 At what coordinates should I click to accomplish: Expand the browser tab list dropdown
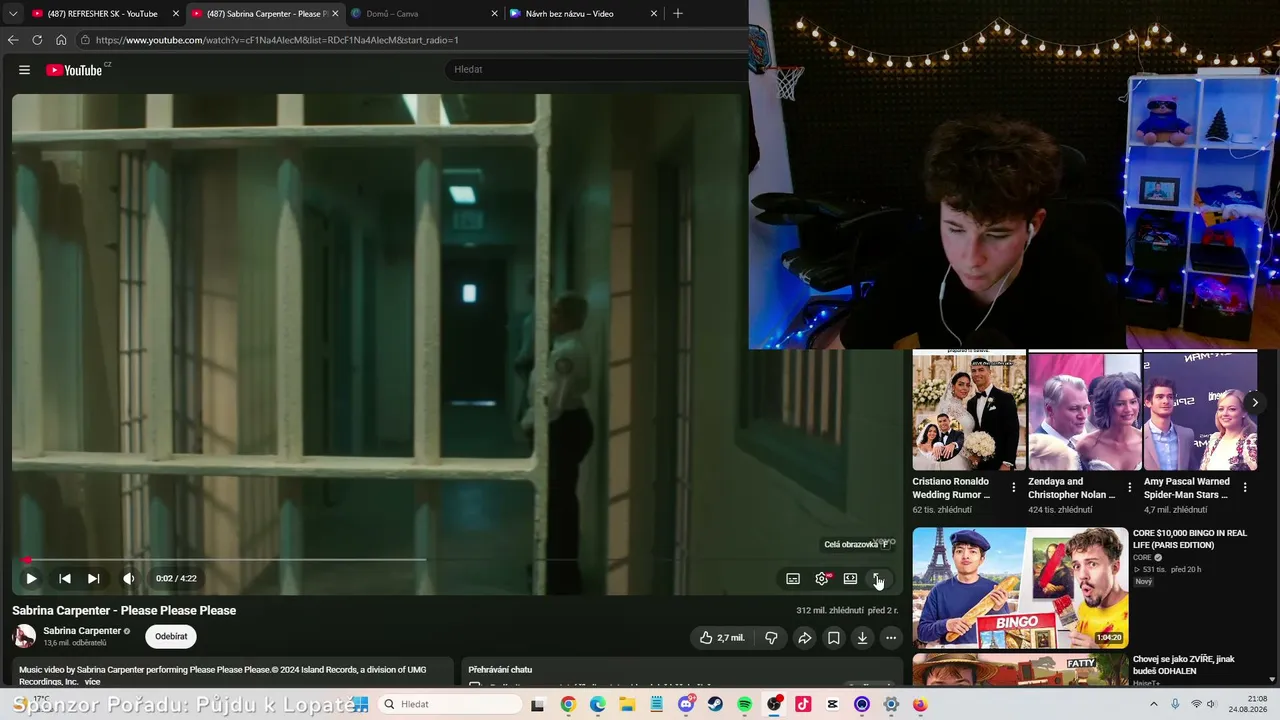pos(13,14)
